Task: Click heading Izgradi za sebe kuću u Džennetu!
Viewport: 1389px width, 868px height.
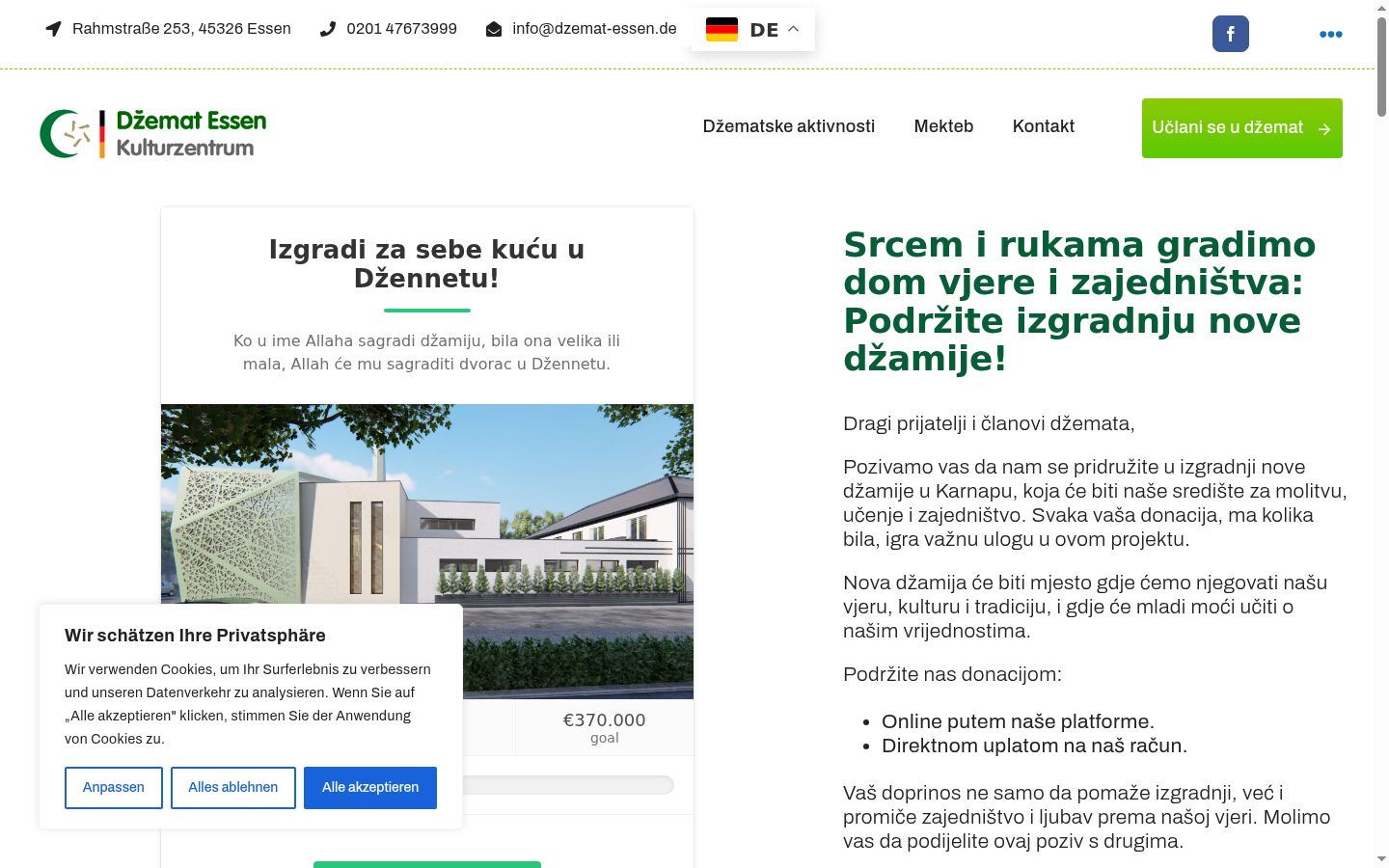Action: pos(427,263)
